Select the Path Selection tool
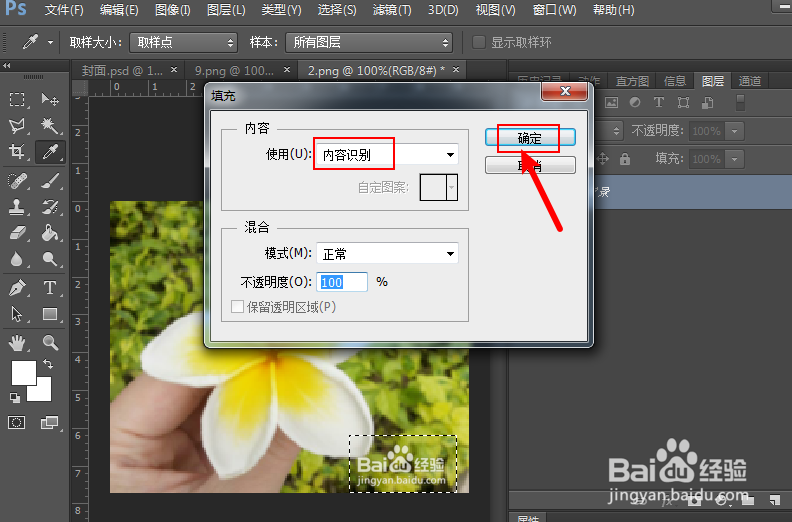Viewport: 792px width, 522px height. click(17, 314)
